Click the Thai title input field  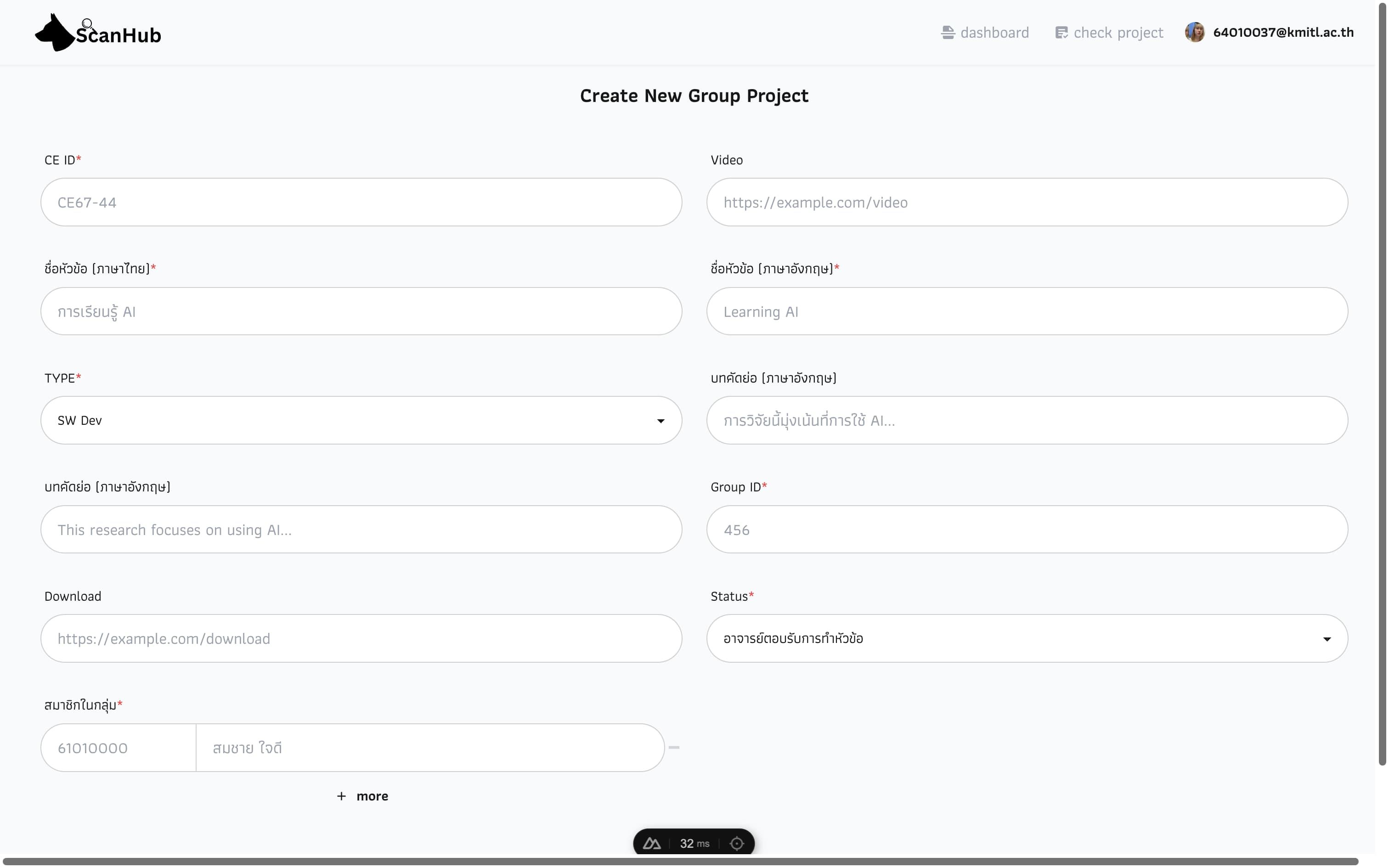click(361, 311)
